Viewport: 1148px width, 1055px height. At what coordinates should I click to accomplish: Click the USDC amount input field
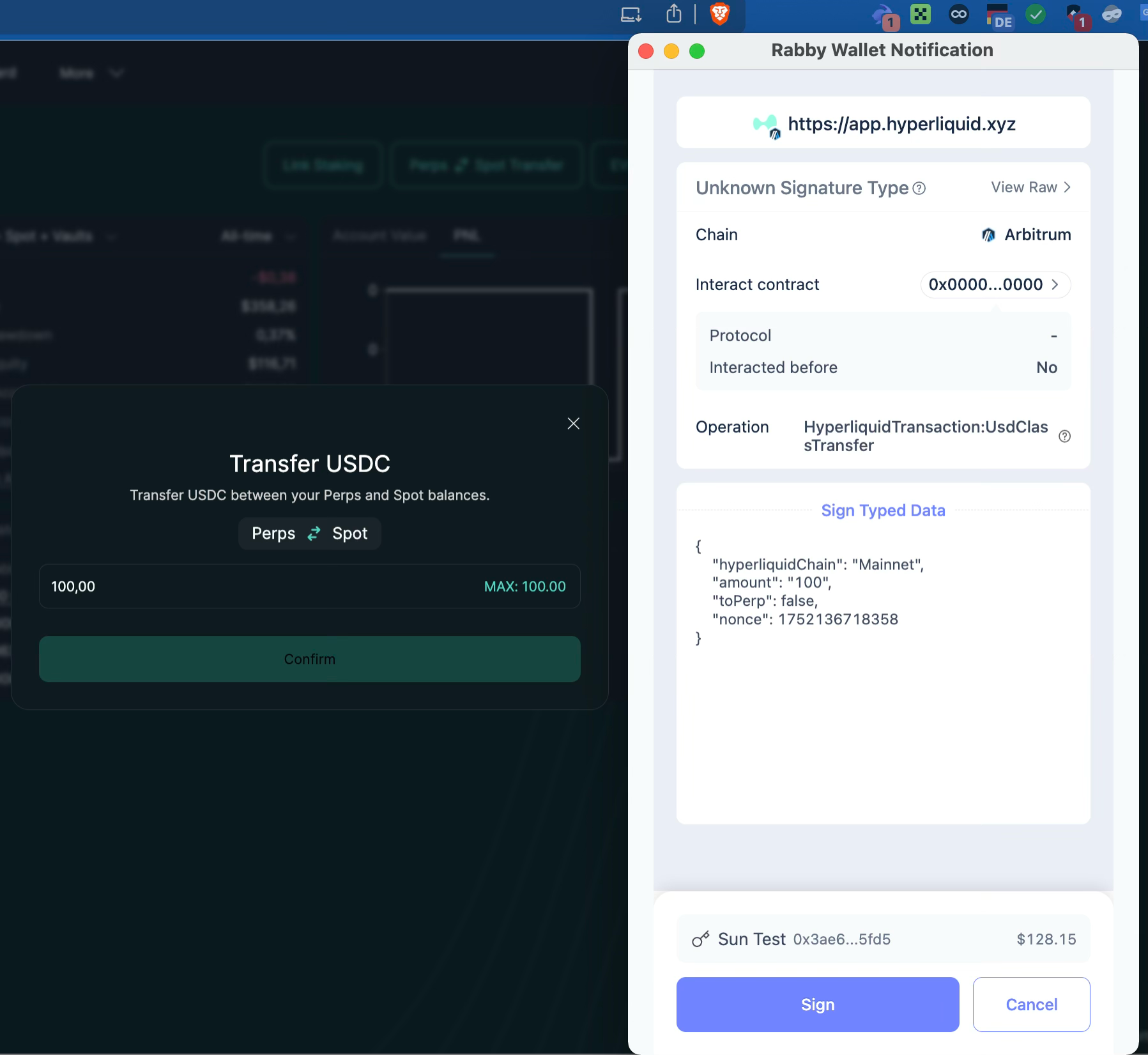tap(256, 587)
